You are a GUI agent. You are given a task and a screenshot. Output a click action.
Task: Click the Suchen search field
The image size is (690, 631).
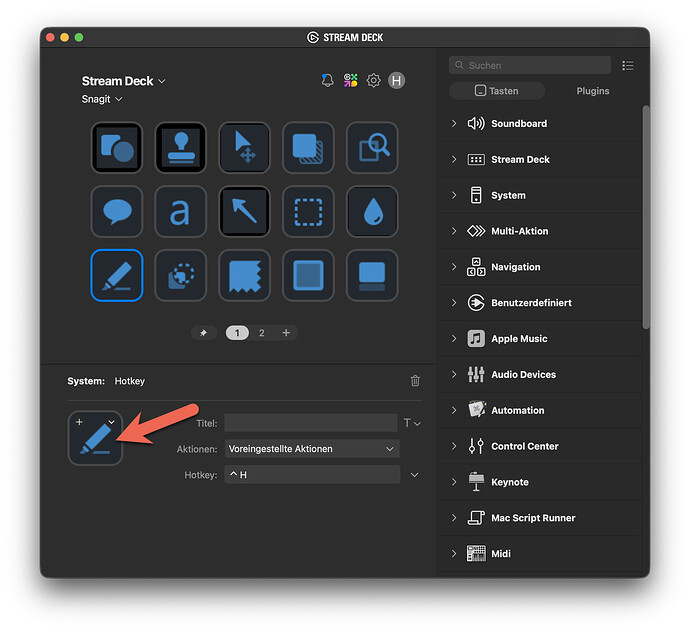[x=530, y=65]
